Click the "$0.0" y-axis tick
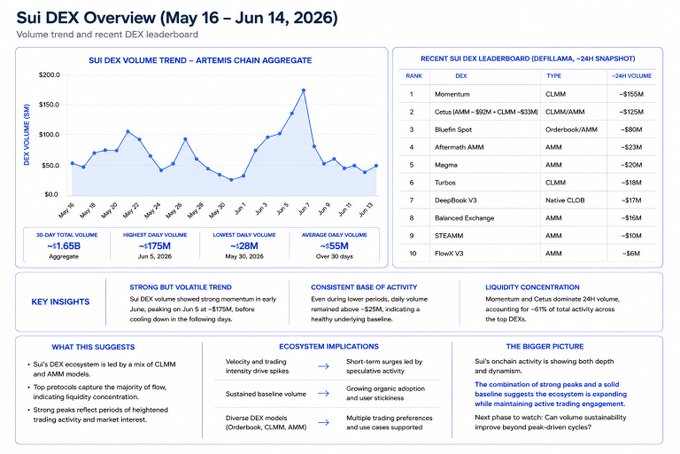 click(51, 194)
